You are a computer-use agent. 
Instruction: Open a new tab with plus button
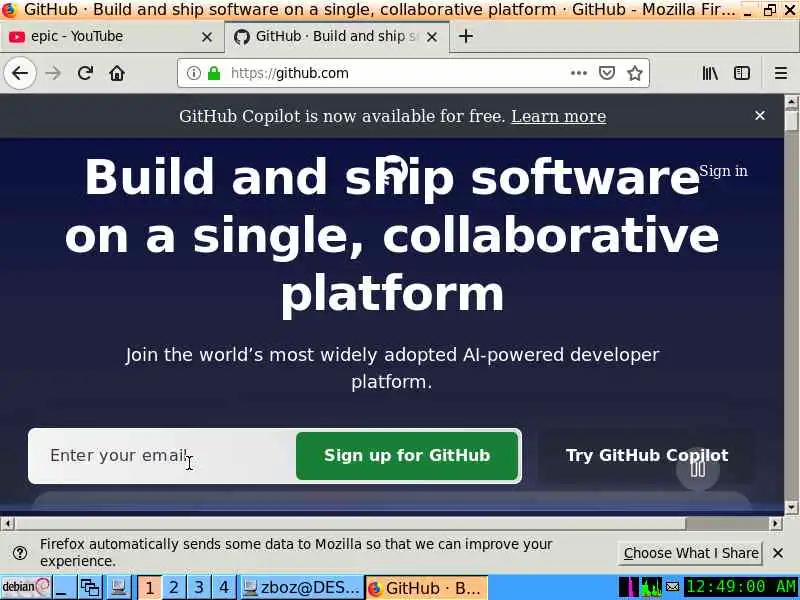click(x=465, y=36)
